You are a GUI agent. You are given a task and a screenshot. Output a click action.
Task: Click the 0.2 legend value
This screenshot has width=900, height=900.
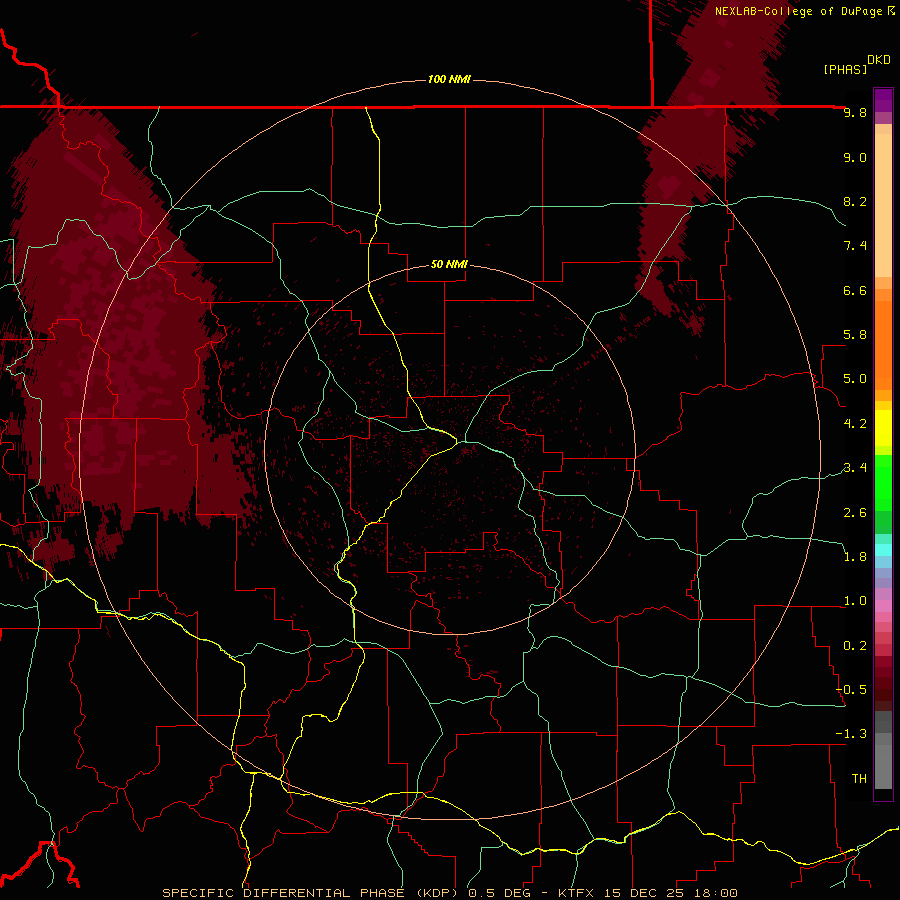[x=855, y=646]
